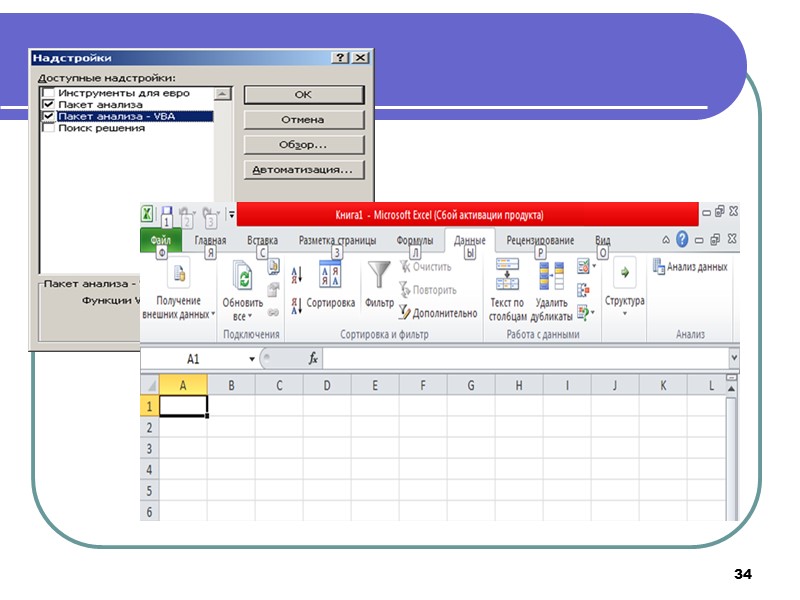The width and height of the screenshot is (800, 600).
Task: Click the Отмена button
Action: coord(304,120)
